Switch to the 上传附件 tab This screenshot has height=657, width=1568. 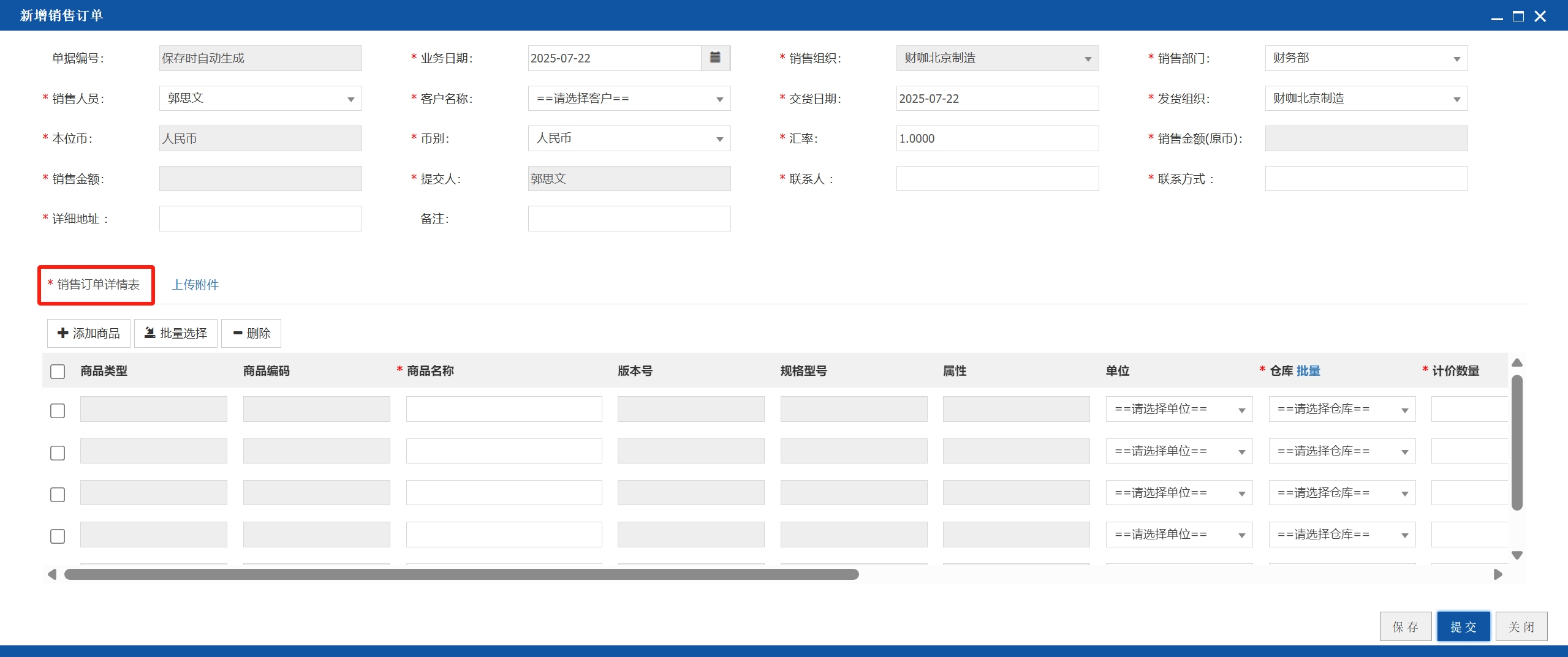[195, 285]
